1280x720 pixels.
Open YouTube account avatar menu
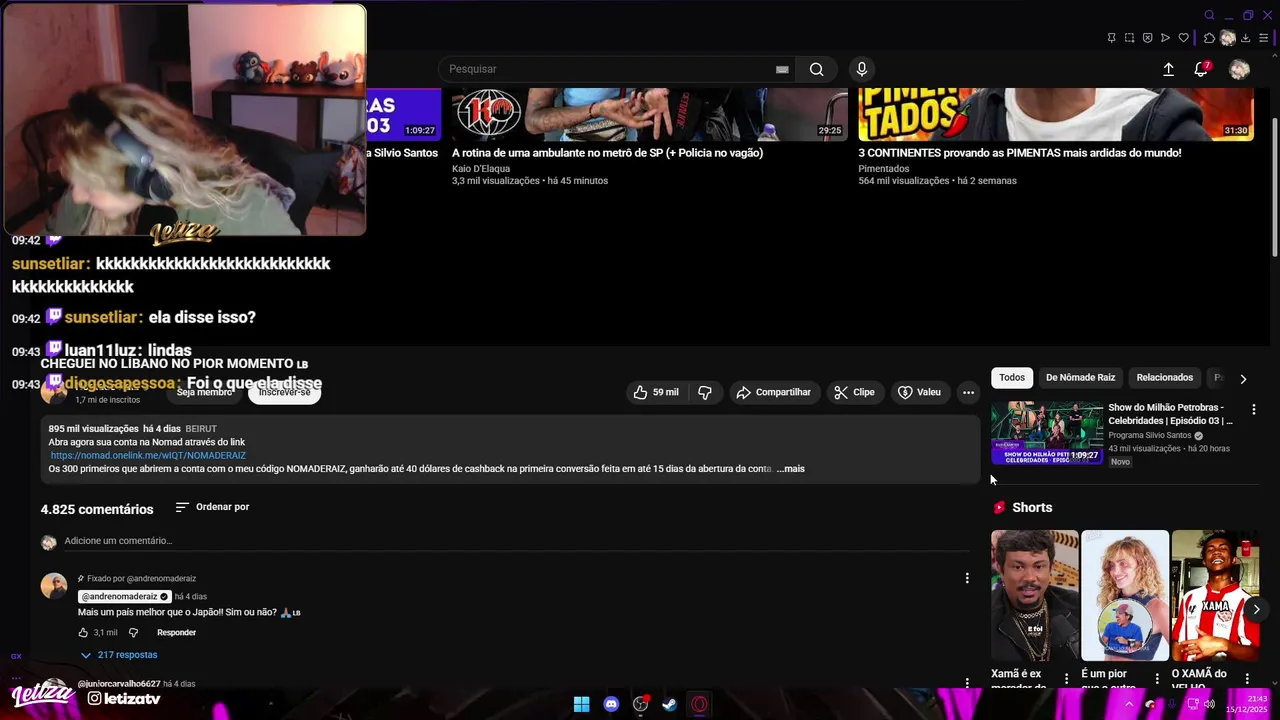click(1239, 69)
